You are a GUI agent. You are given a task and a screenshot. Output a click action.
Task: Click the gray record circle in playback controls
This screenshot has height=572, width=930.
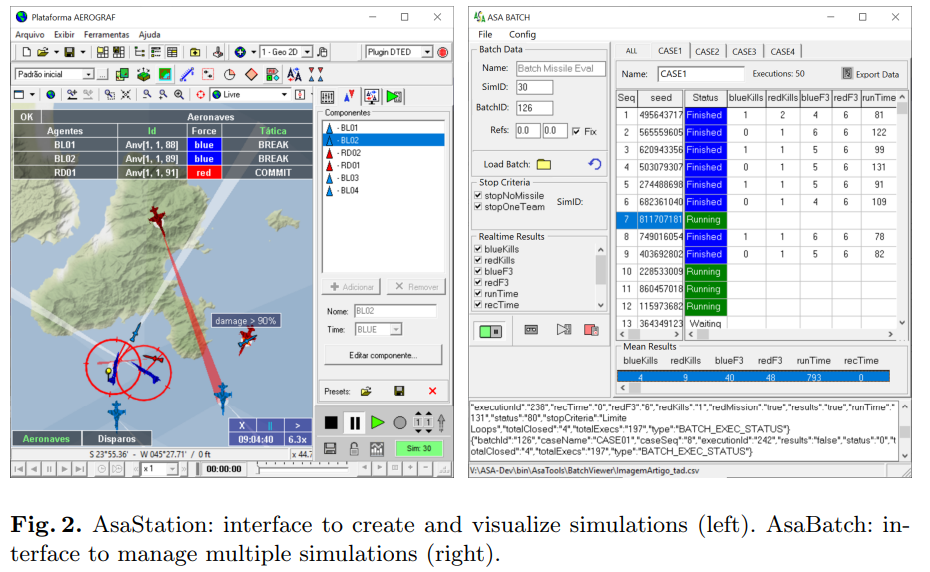(x=400, y=422)
